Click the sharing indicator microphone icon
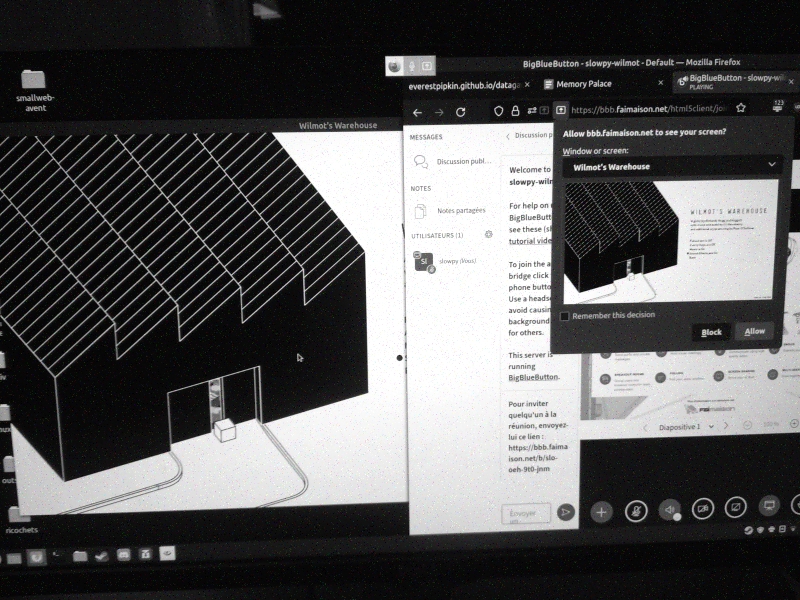The width and height of the screenshot is (800, 600). point(411,66)
